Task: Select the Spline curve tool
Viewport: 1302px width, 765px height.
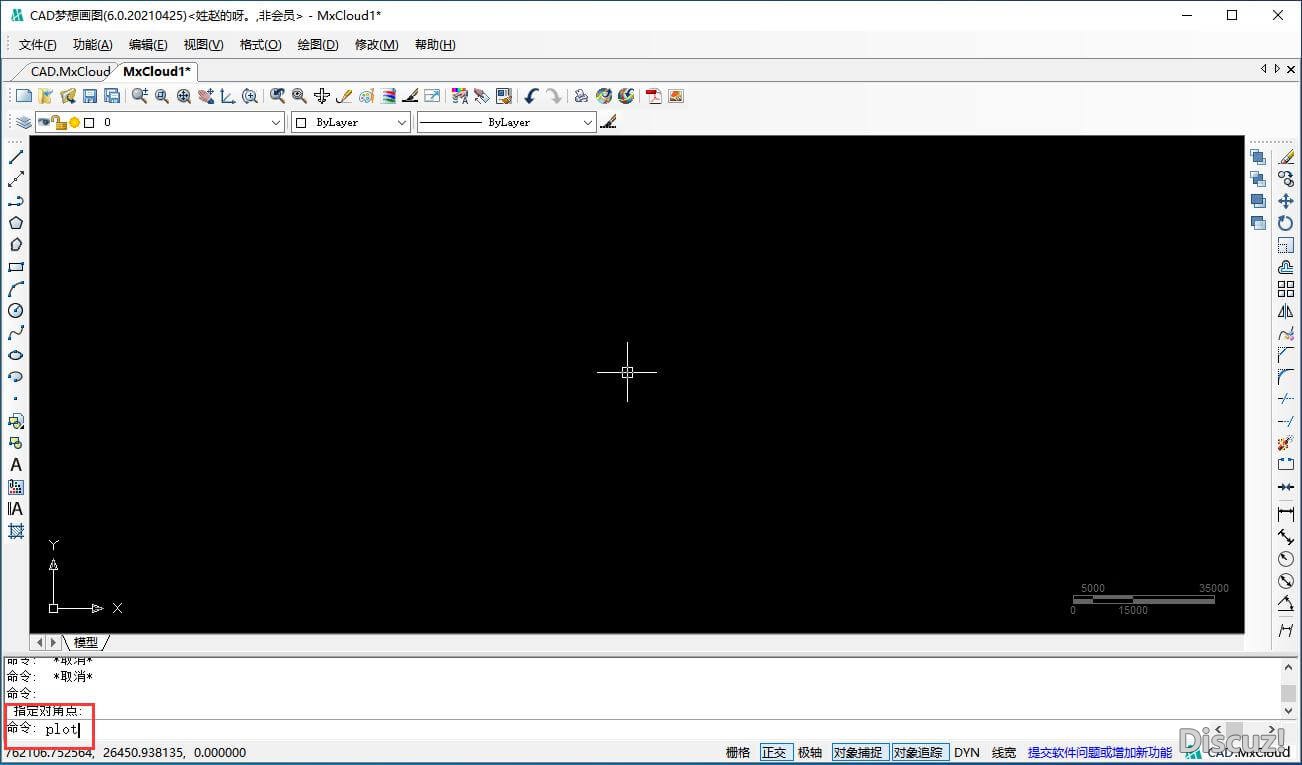Action: point(16,333)
